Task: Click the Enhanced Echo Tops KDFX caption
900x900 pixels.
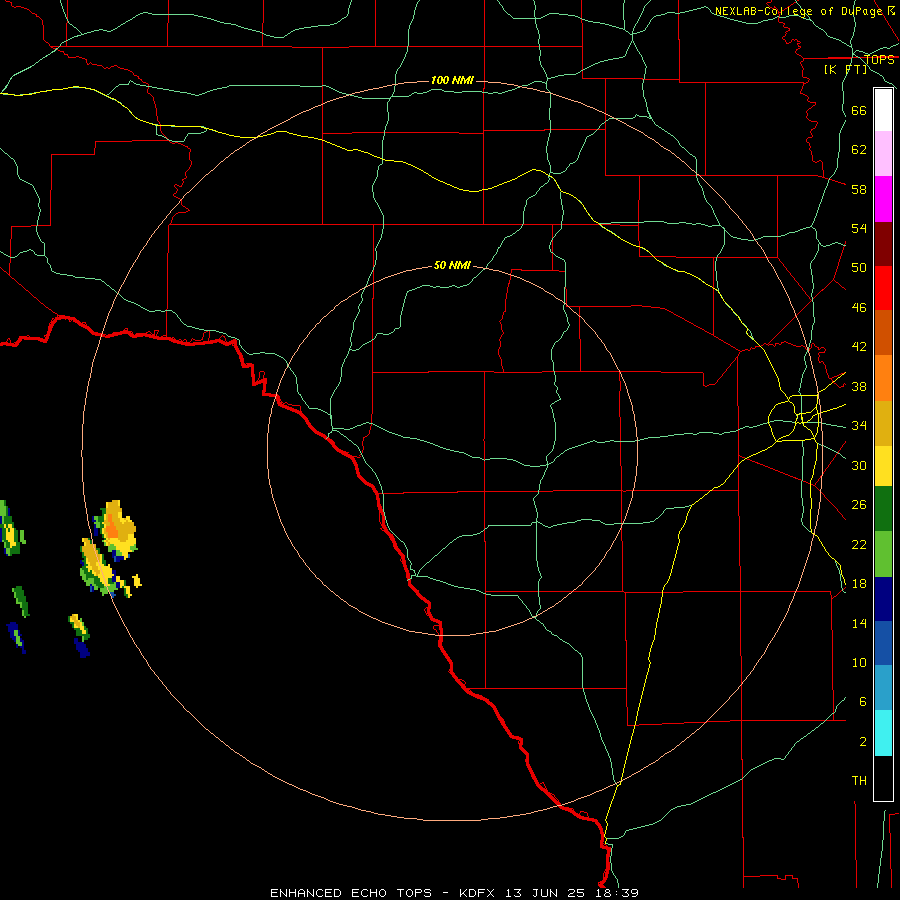Action: point(454,893)
